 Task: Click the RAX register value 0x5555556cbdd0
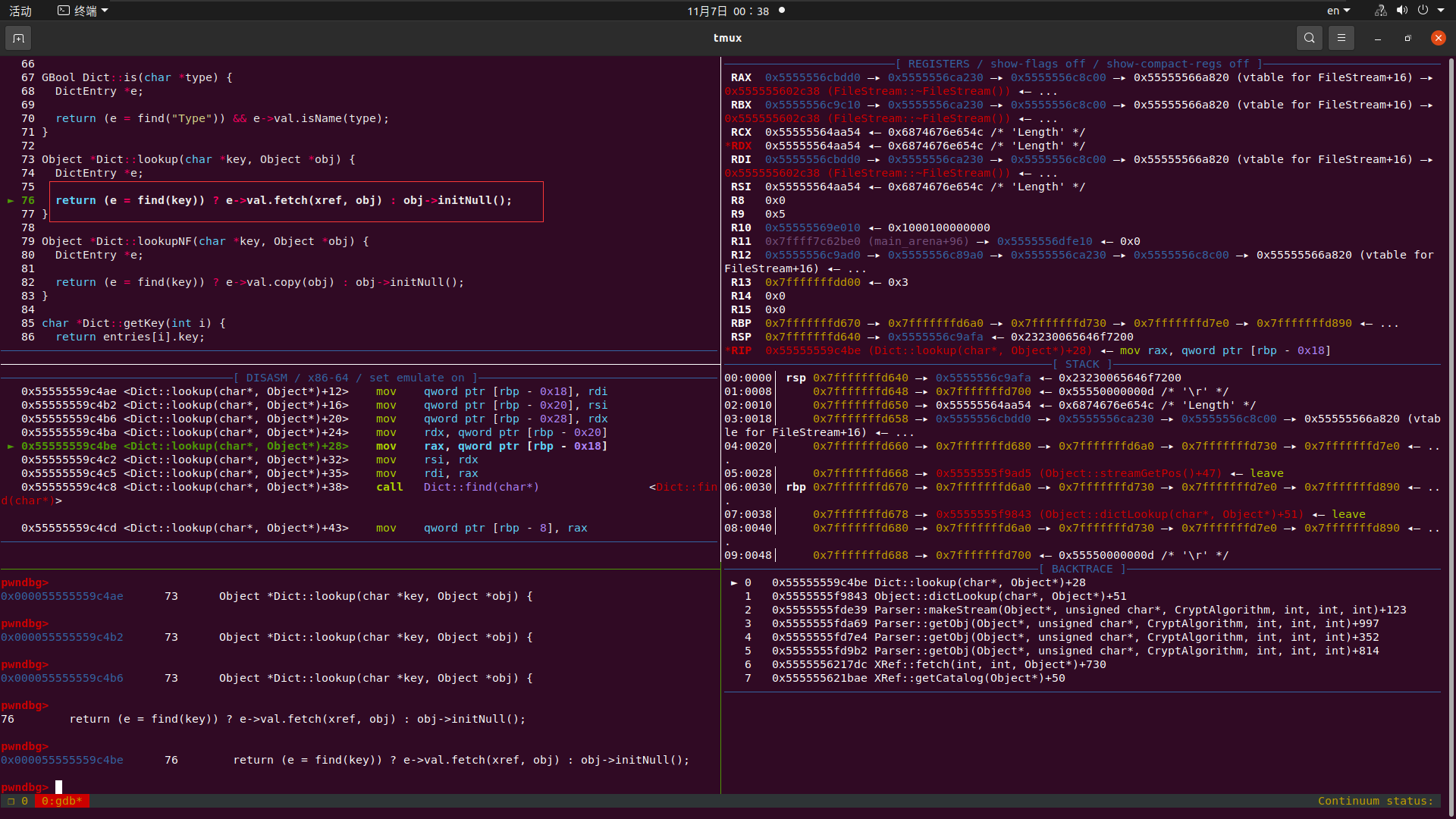(x=812, y=77)
